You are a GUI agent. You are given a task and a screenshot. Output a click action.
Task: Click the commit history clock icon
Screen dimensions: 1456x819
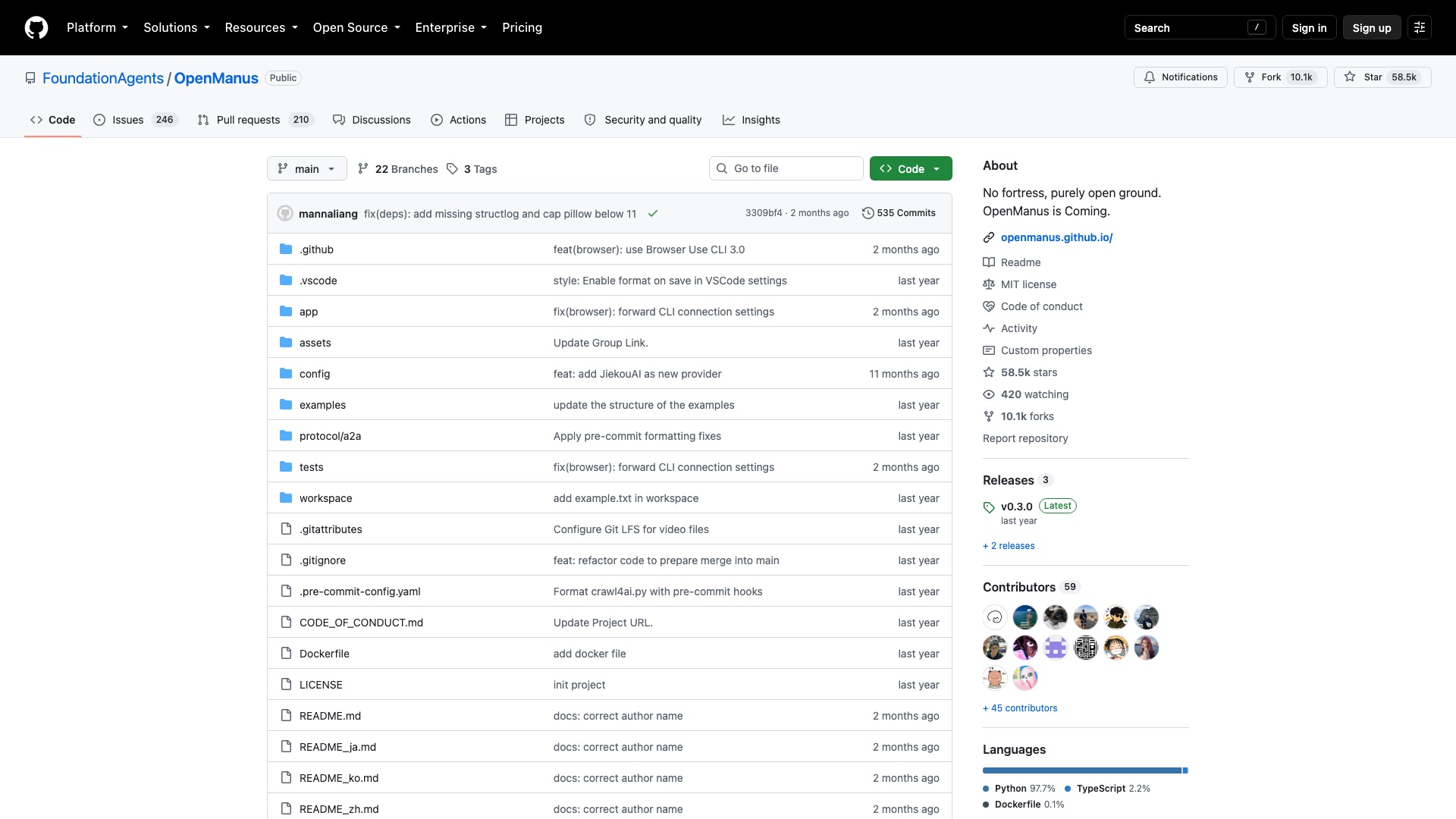(868, 213)
